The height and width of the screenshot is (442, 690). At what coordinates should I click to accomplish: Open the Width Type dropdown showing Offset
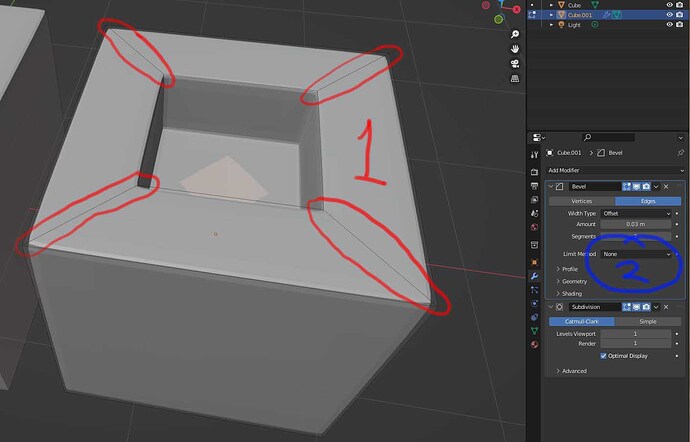[636, 214]
